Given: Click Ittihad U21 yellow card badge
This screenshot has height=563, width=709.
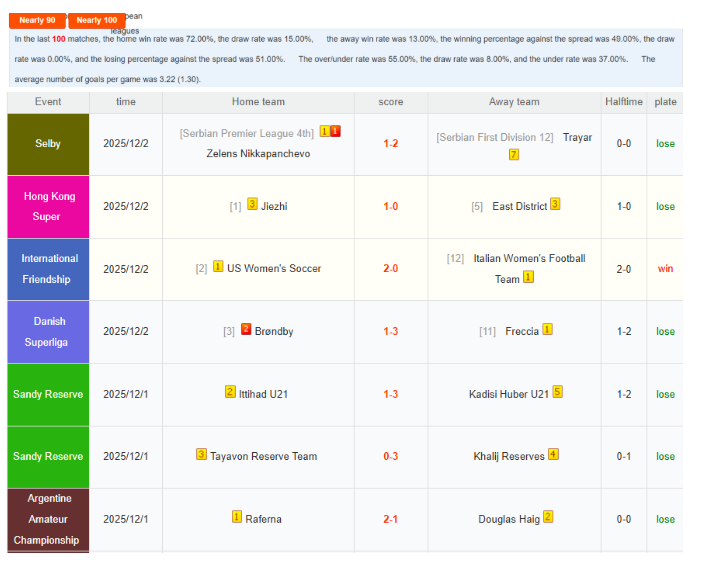Looking at the screenshot, I should [230, 392].
